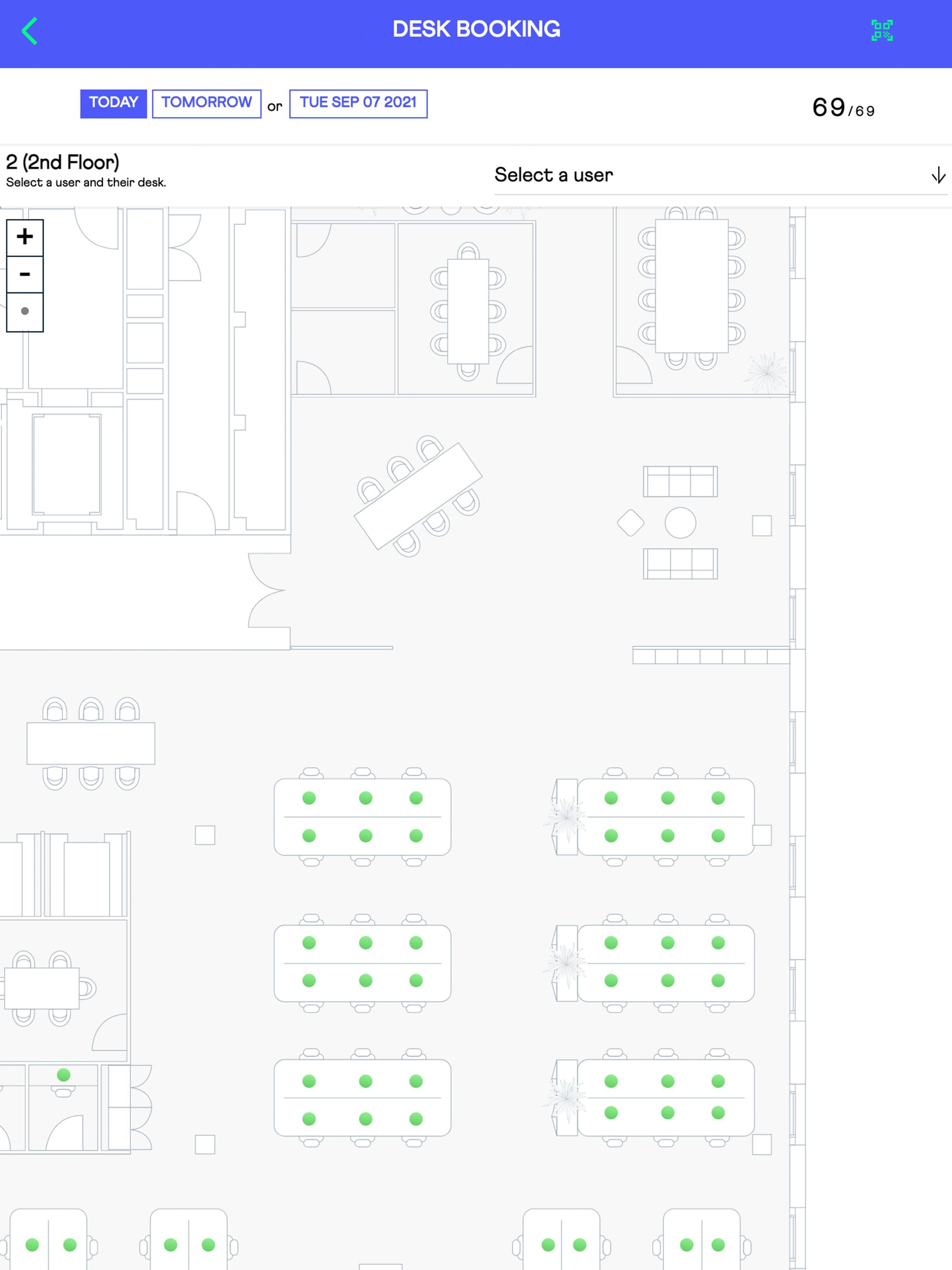Click the 69/69 desk availability counter
The image size is (952, 1270).
coord(843,108)
